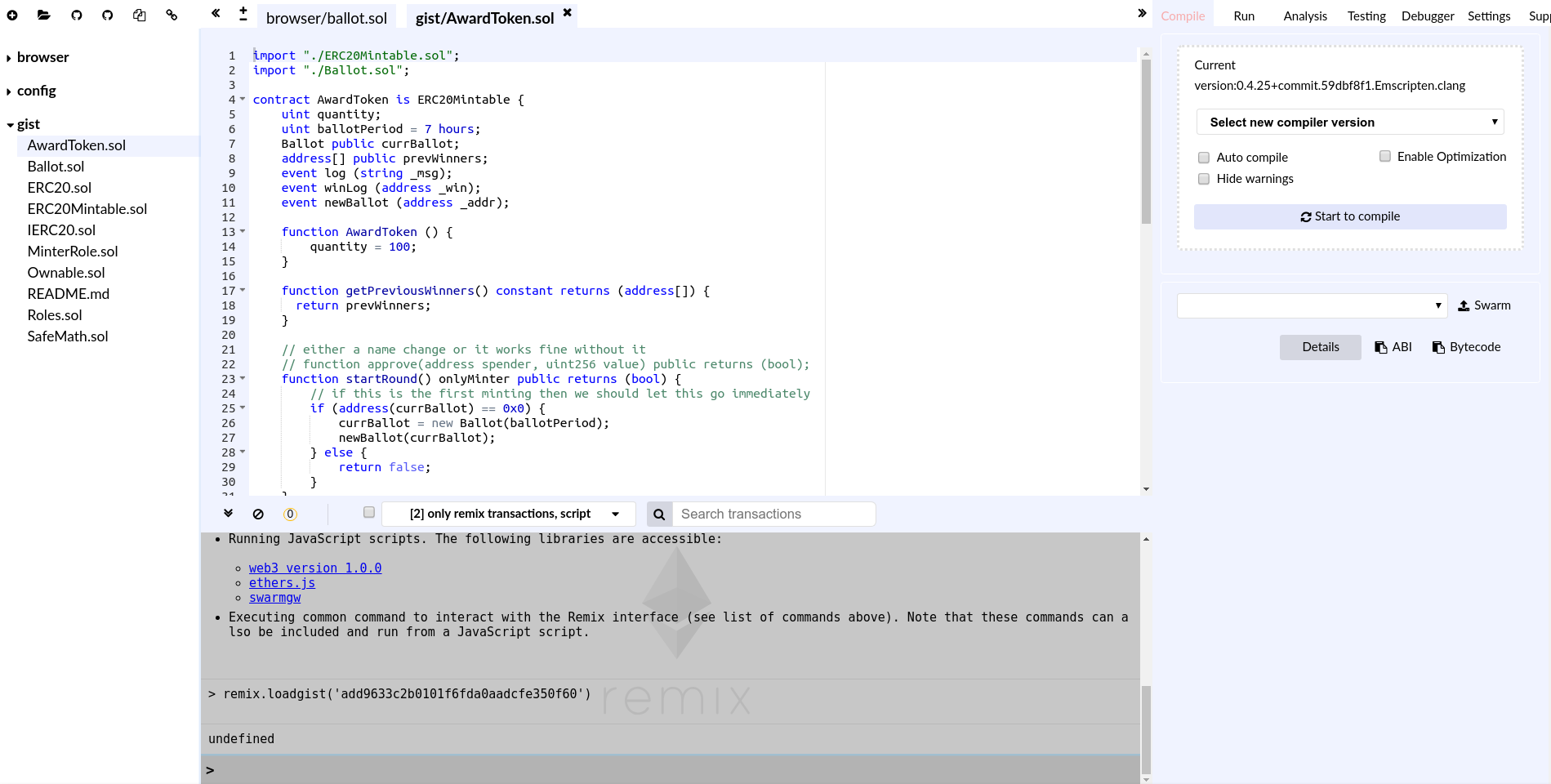Open the Analysis tab
Screen dimensions: 1551x784
(1305, 16)
